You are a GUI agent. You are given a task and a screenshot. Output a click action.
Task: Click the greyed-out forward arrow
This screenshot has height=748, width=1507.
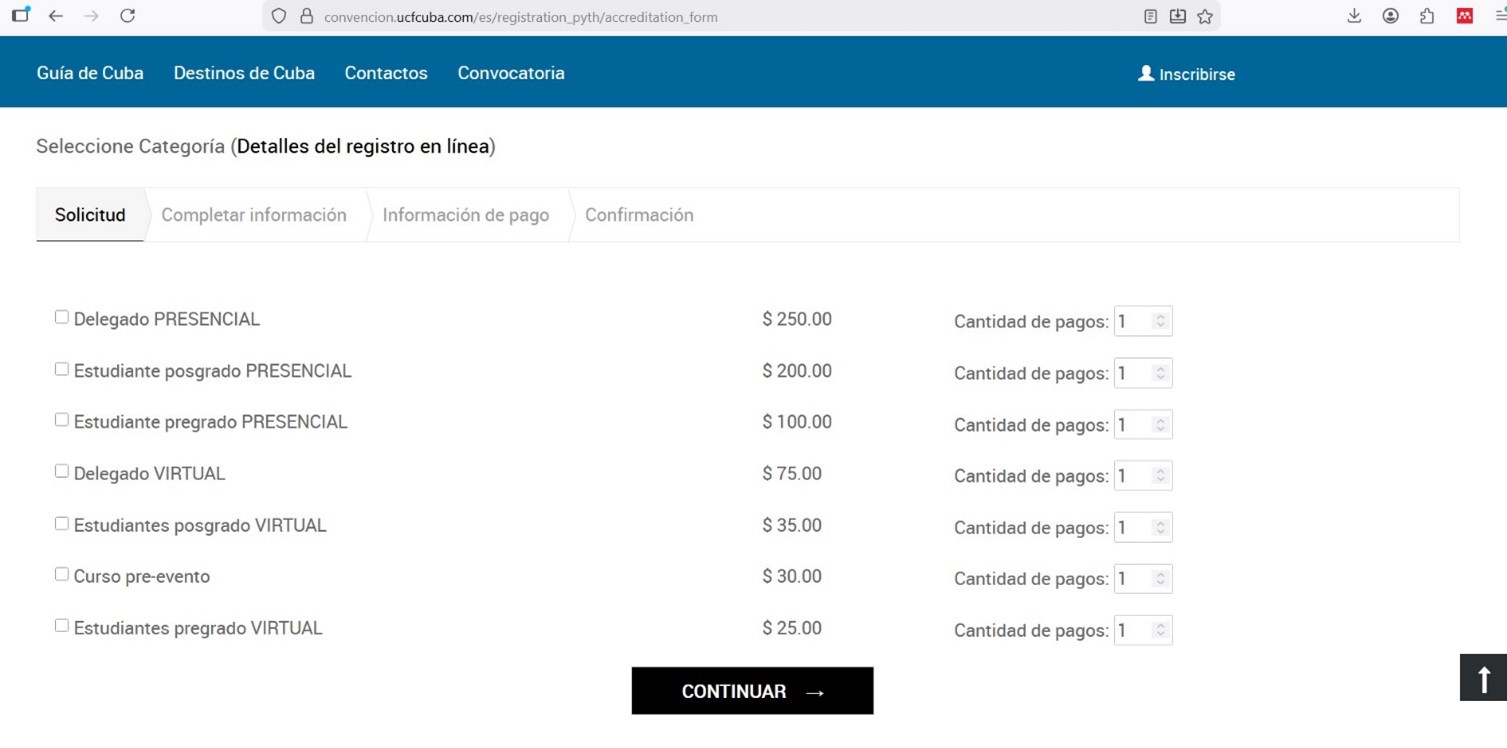click(x=91, y=16)
